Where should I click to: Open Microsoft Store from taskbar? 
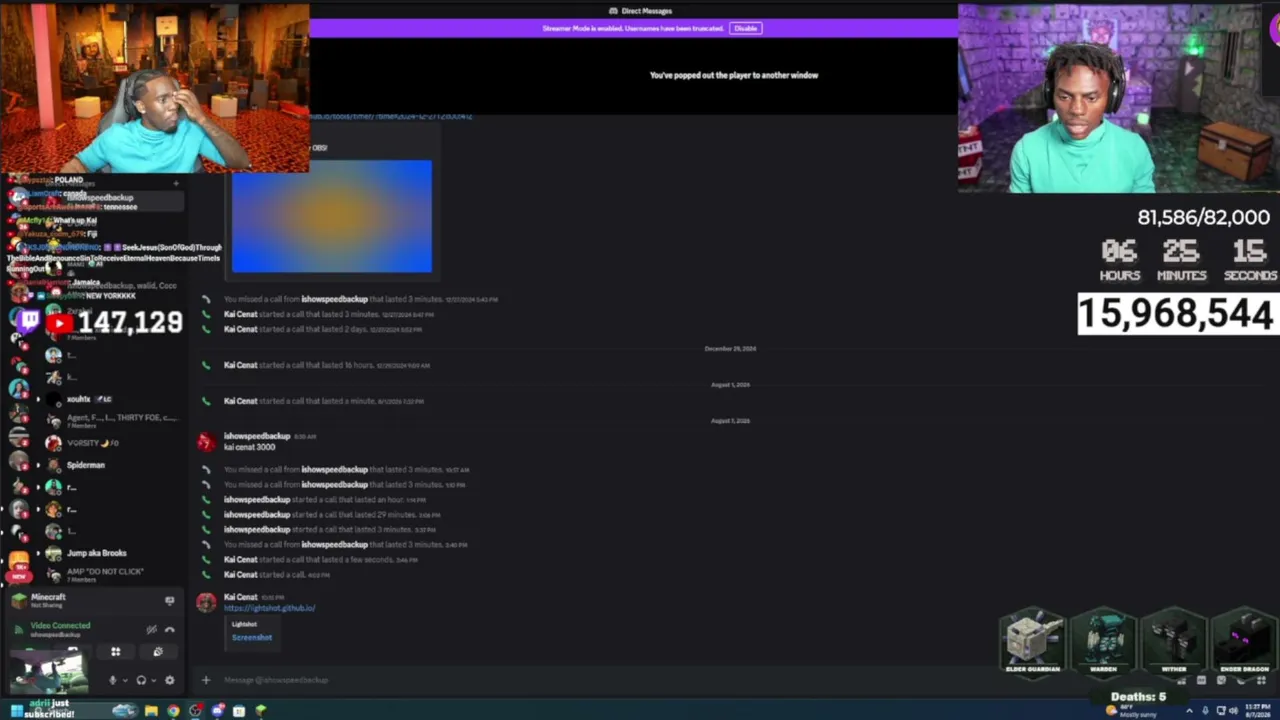coord(239,711)
